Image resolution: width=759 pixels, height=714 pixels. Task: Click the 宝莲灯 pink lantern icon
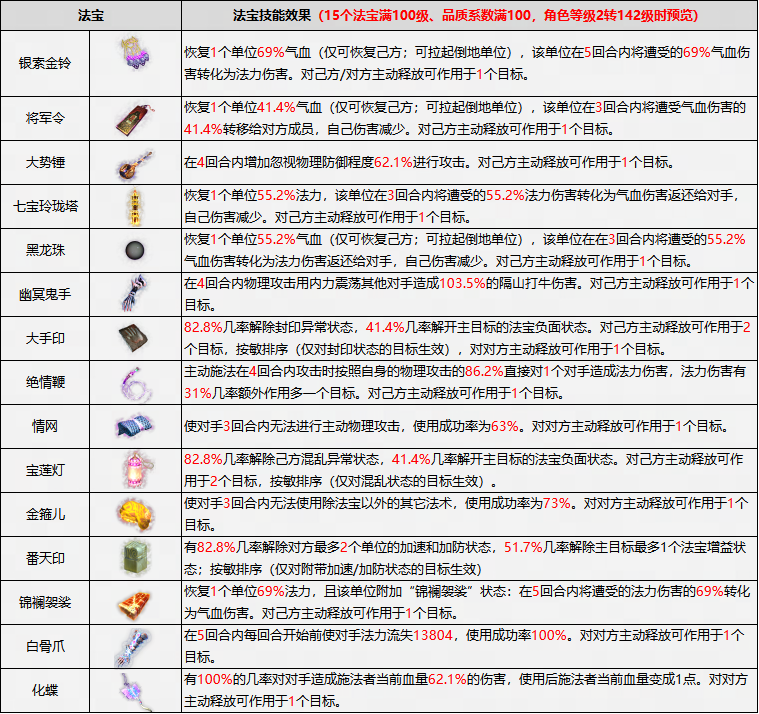136,470
